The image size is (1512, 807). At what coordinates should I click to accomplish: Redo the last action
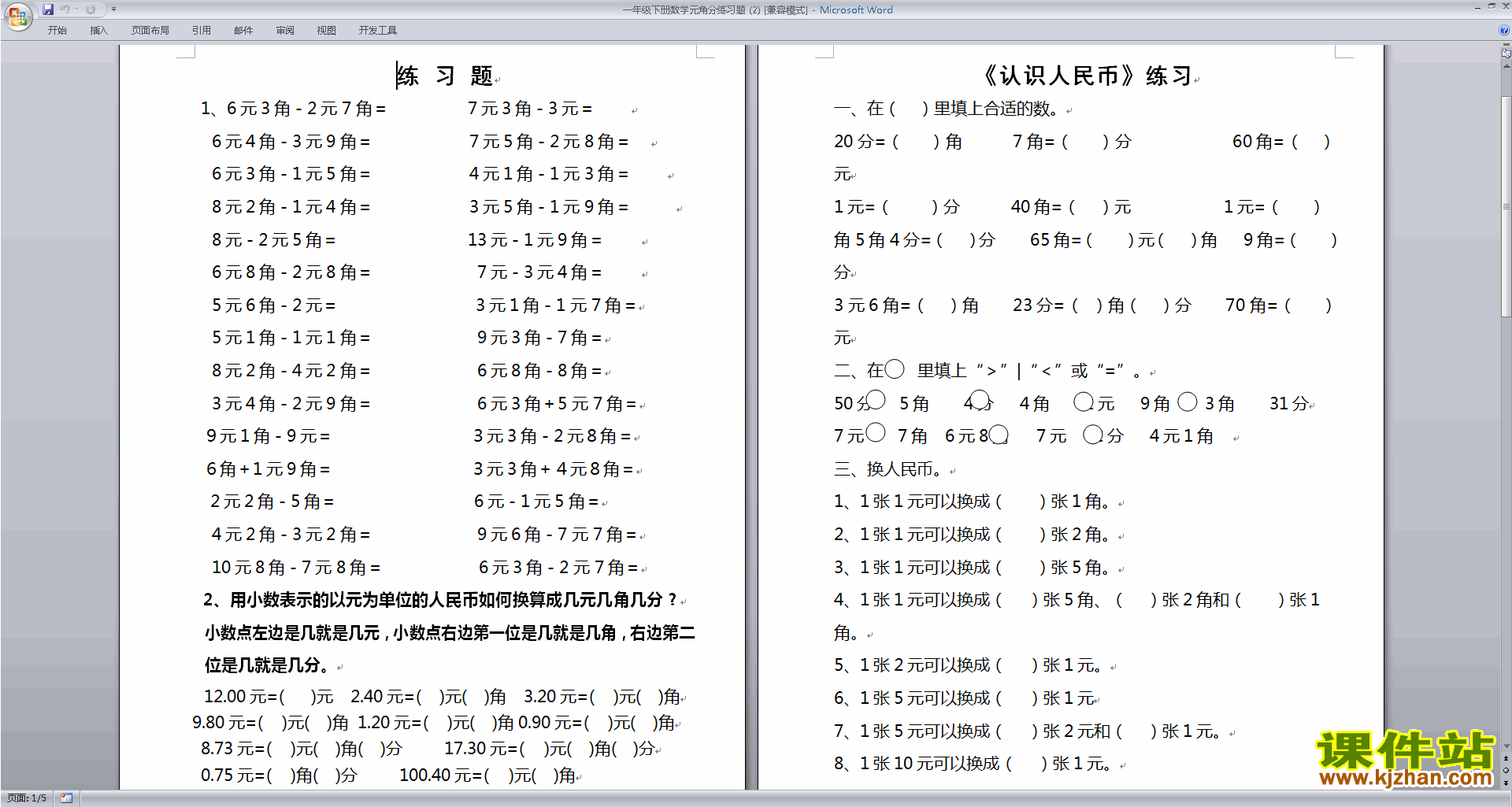tap(91, 9)
